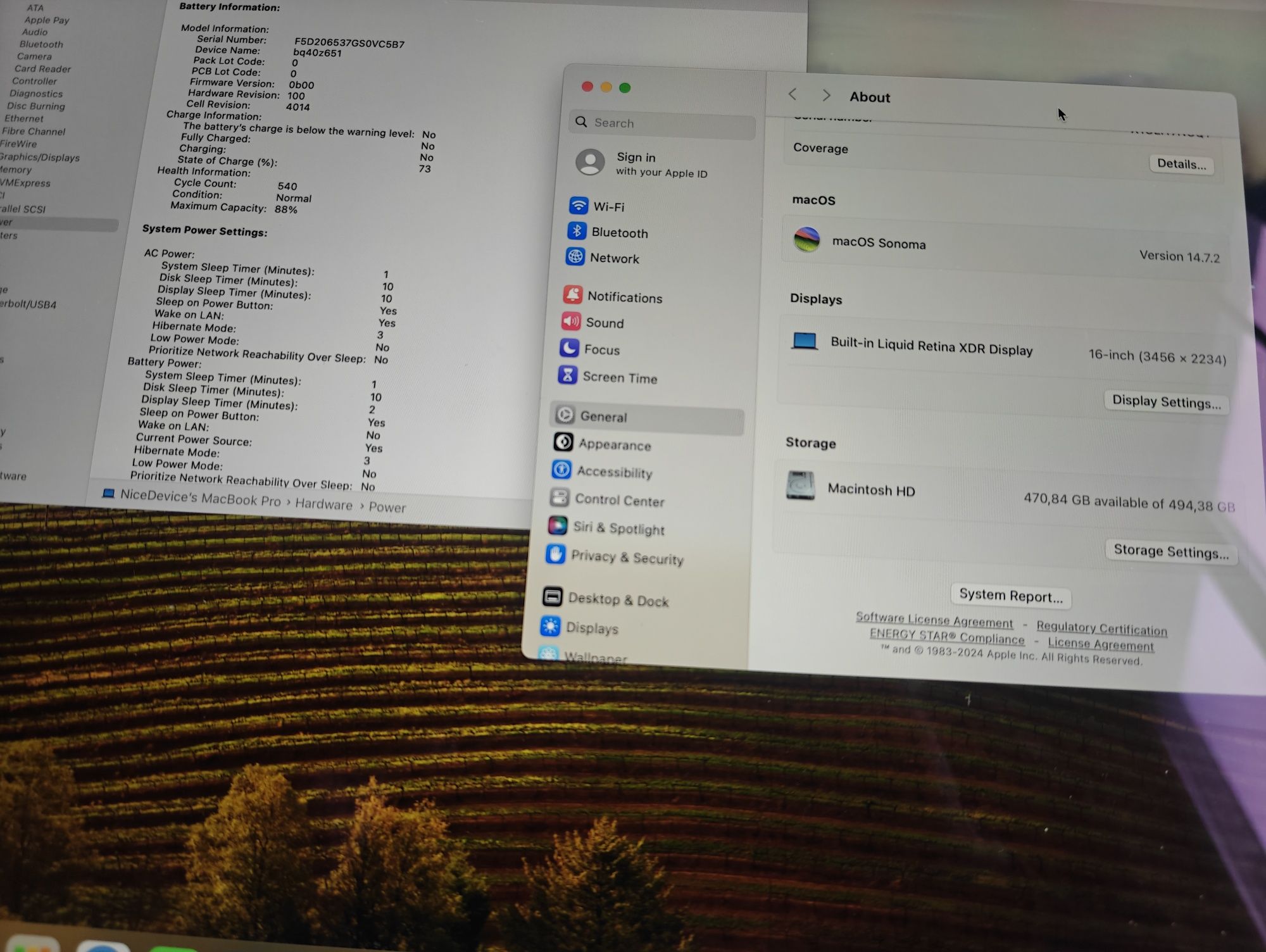The height and width of the screenshot is (952, 1266).
Task: Select Wi-Fi label in settings sidebar
Action: pos(609,206)
